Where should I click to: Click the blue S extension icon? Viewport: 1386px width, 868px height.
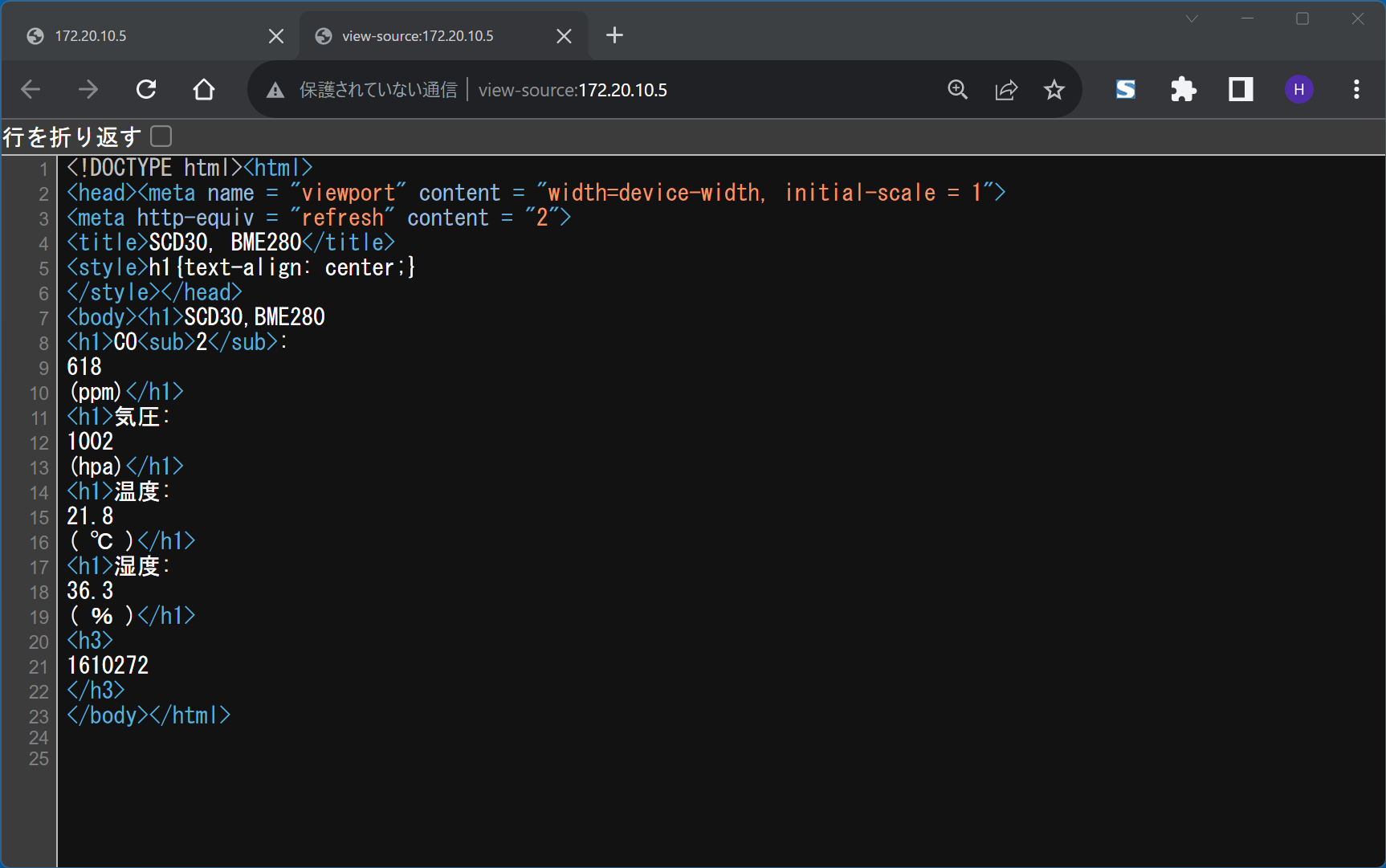coord(1126,89)
